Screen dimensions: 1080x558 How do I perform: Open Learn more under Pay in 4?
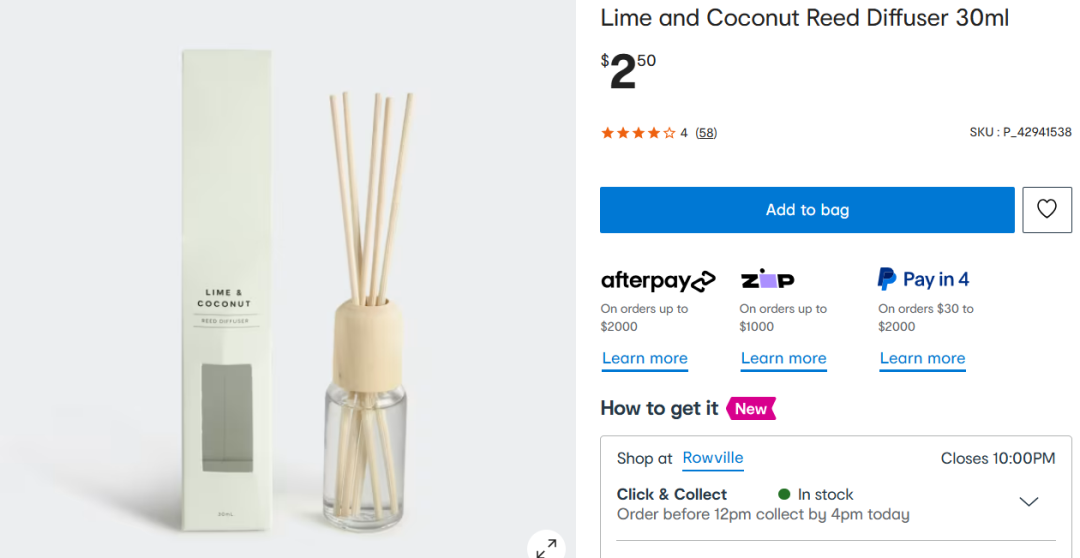[x=922, y=358]
